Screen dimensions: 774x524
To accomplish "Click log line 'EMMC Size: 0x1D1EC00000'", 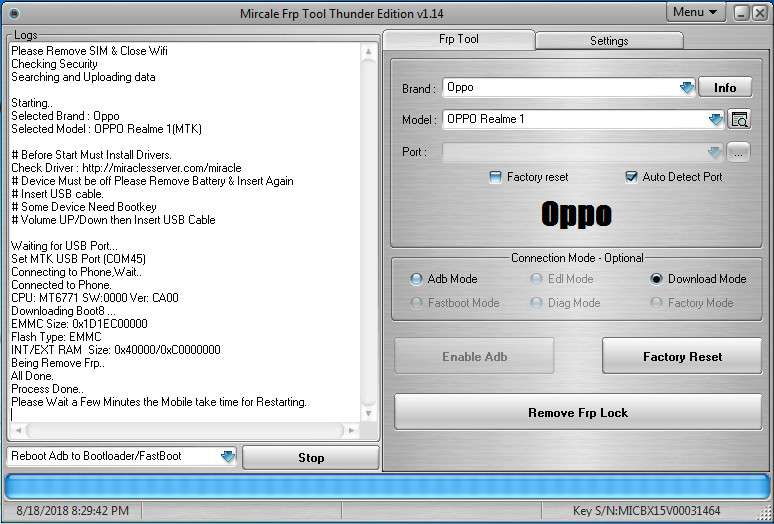I will [79, 324].
